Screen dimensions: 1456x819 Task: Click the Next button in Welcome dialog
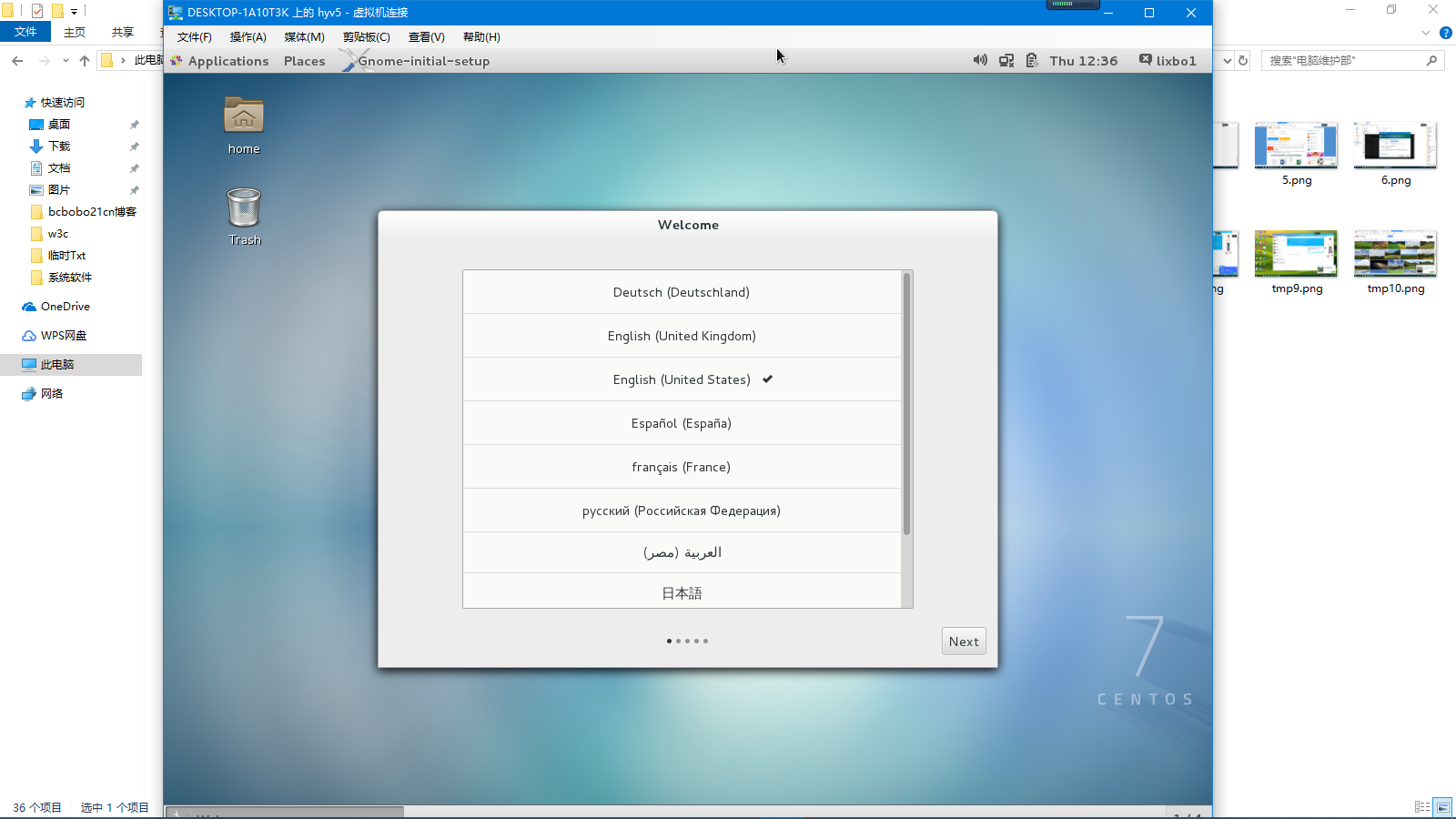coord(964,642)
